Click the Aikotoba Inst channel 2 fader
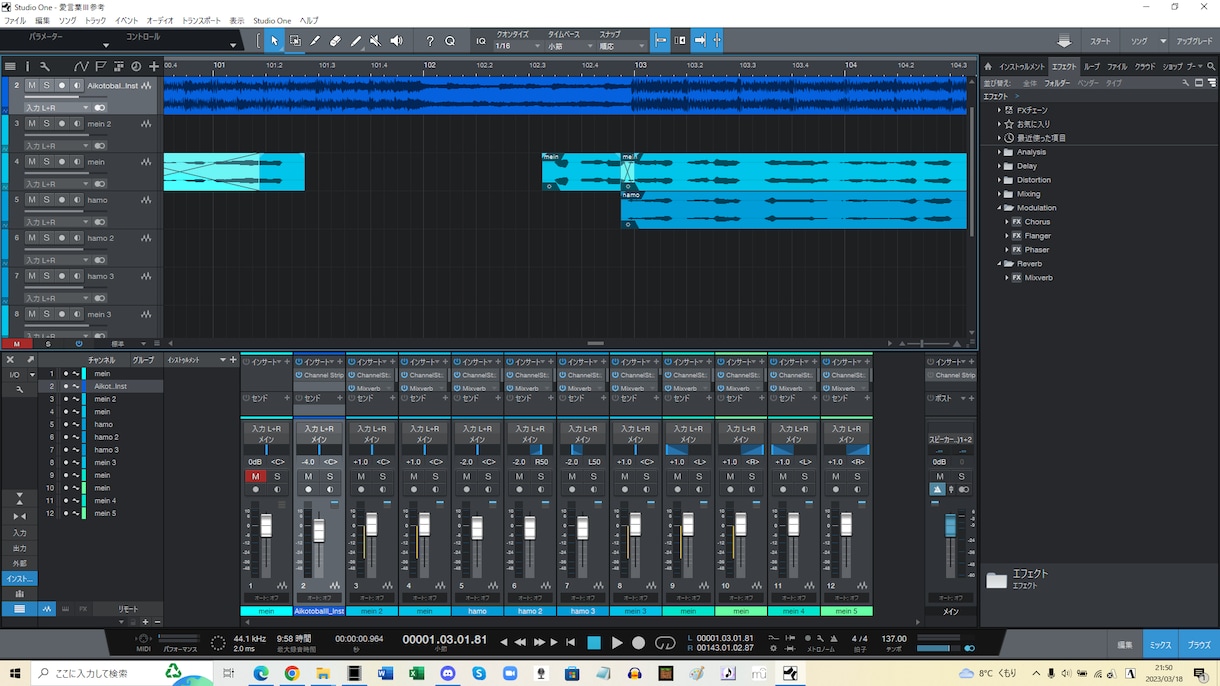The height and width of the screenshot is (686, 1220). click(x=319, y=530)
